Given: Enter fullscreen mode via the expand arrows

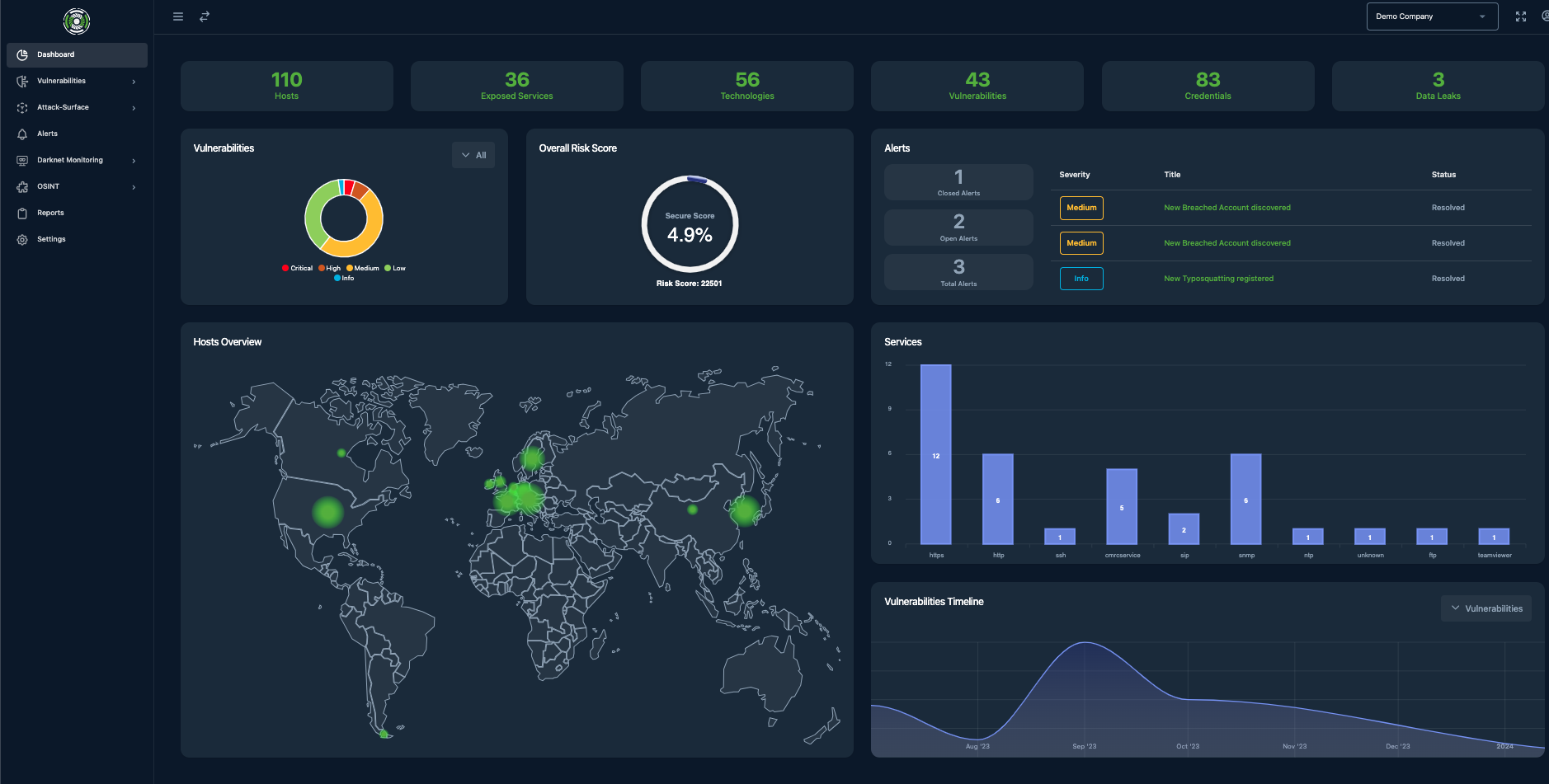Looking at the screenshot, I should [1521, 16].
